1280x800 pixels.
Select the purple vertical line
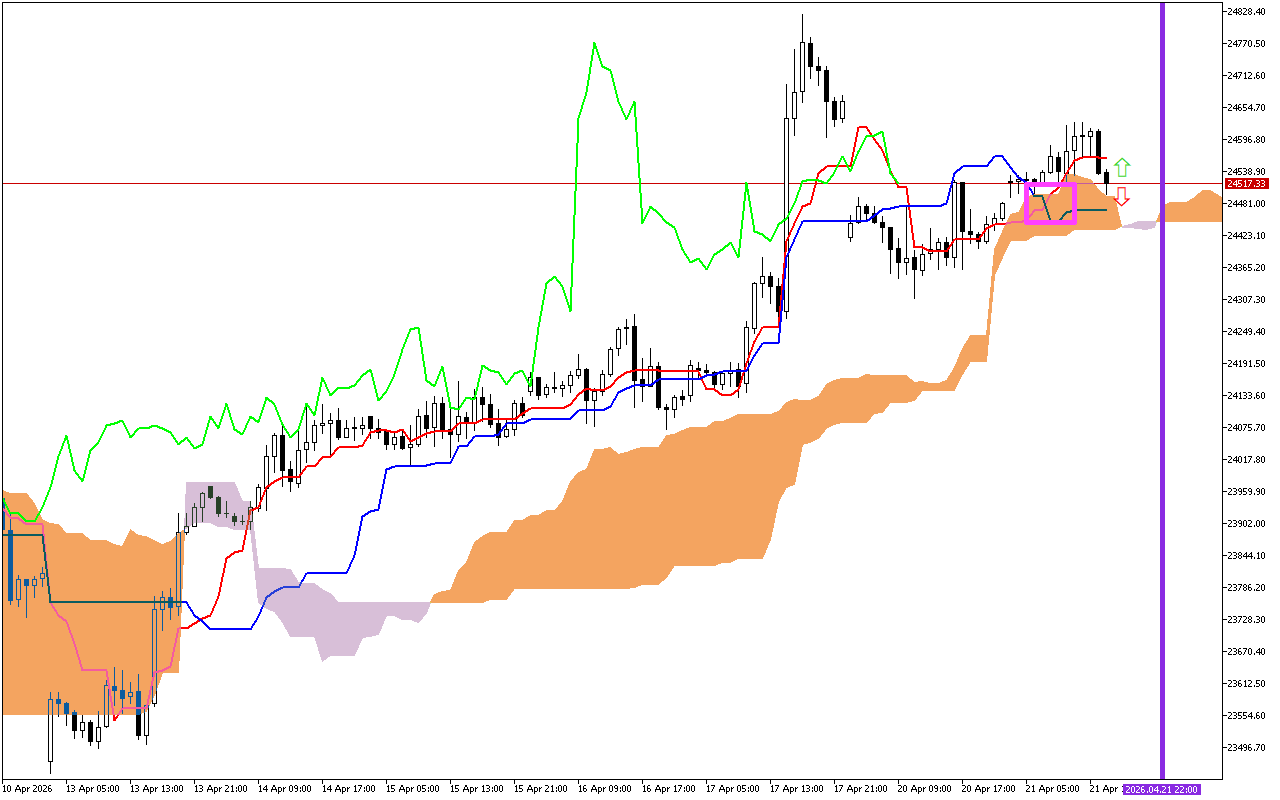(1162, 400)
